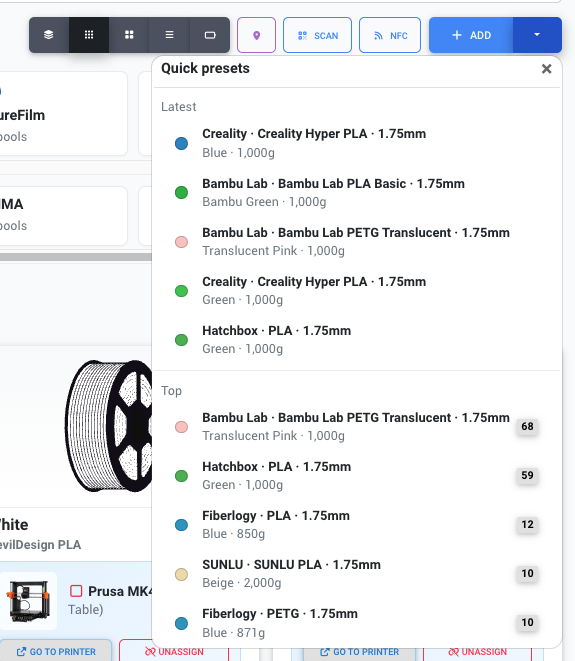Click blue swatch of Creality Hyper PLA
The image size is (575, 661).
point(181,143)
